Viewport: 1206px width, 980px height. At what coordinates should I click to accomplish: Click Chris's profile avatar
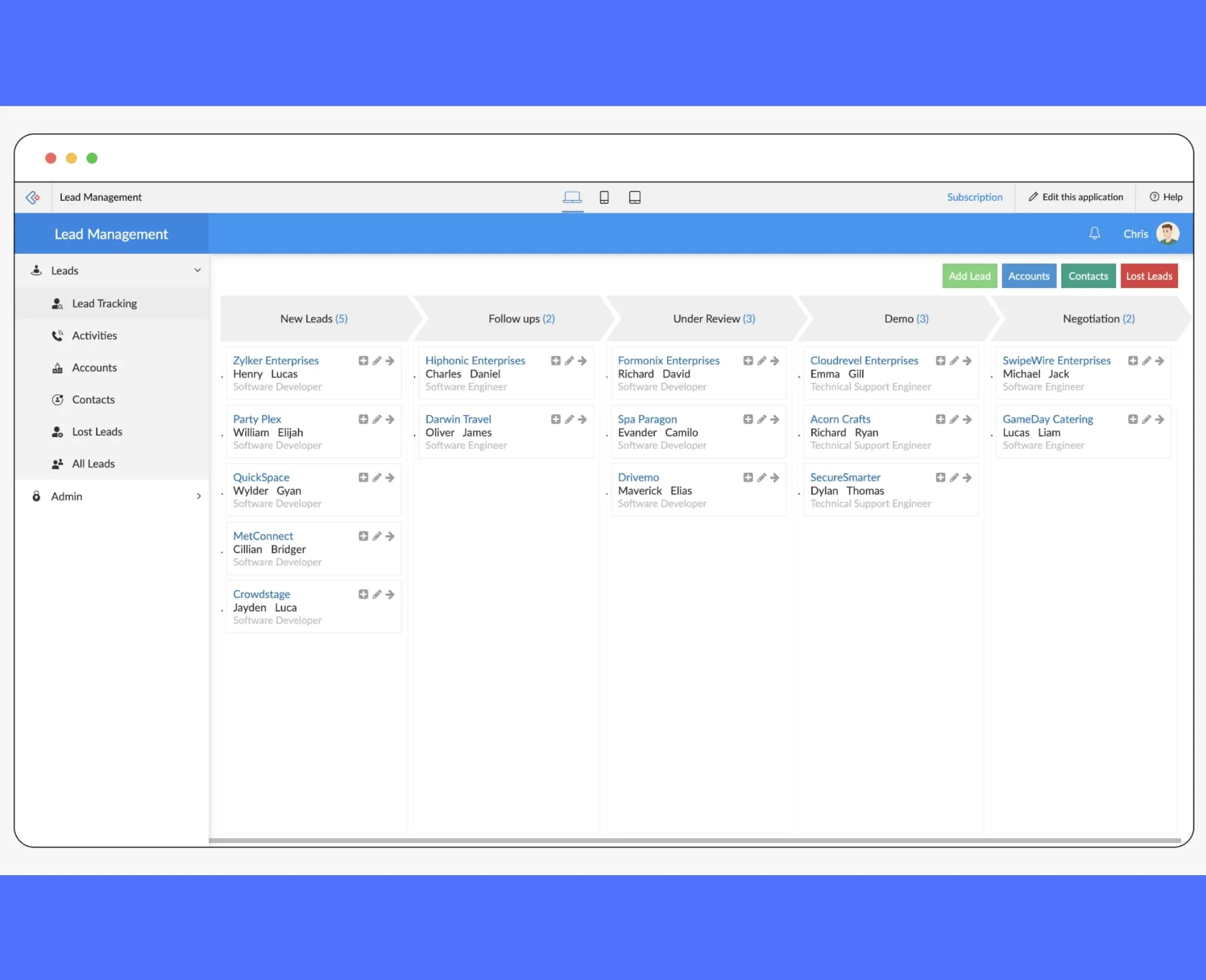pyautogui.click(x=1167, y=233)
